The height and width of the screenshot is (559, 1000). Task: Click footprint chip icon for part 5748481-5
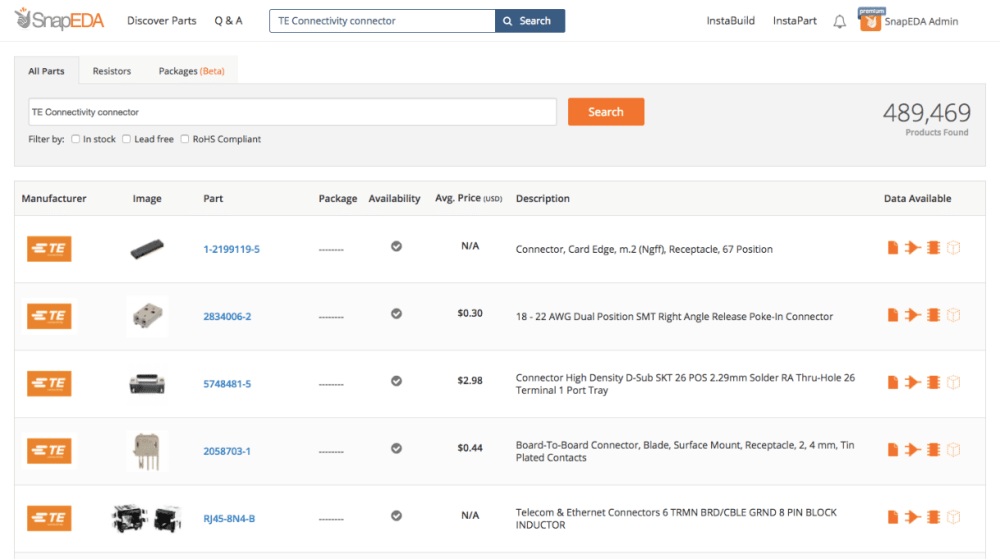pos(933,382)
